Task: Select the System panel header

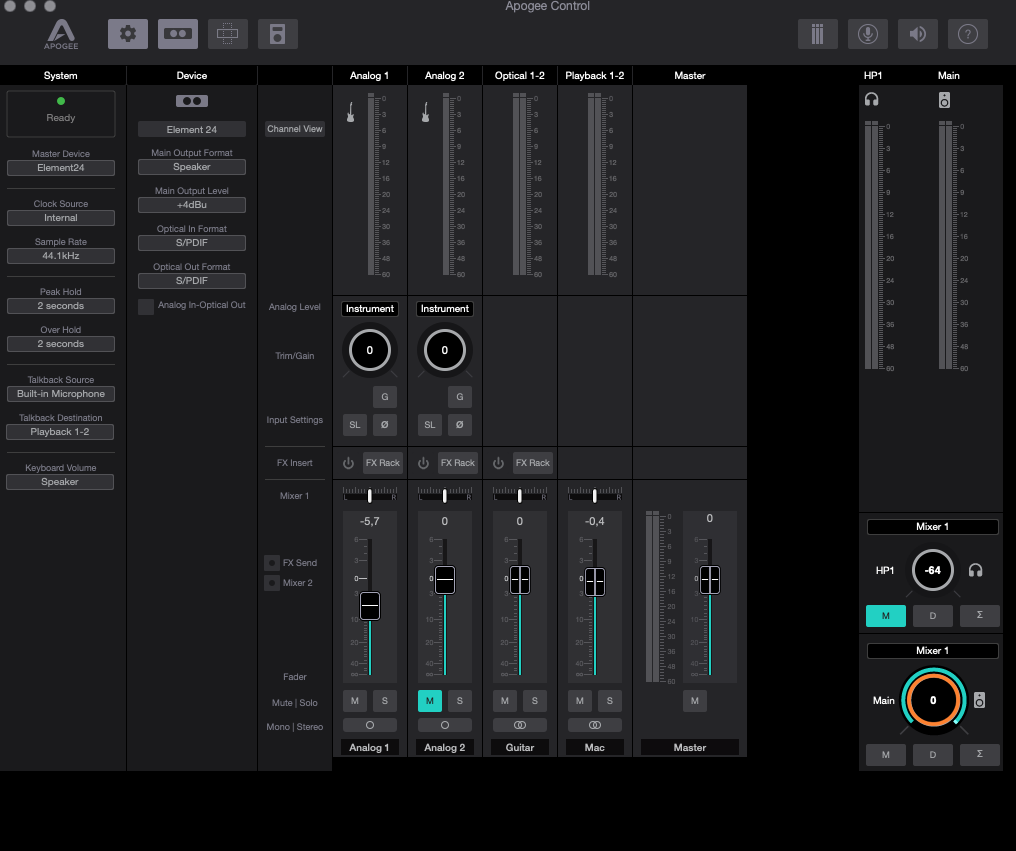Action: click(61, 75)
